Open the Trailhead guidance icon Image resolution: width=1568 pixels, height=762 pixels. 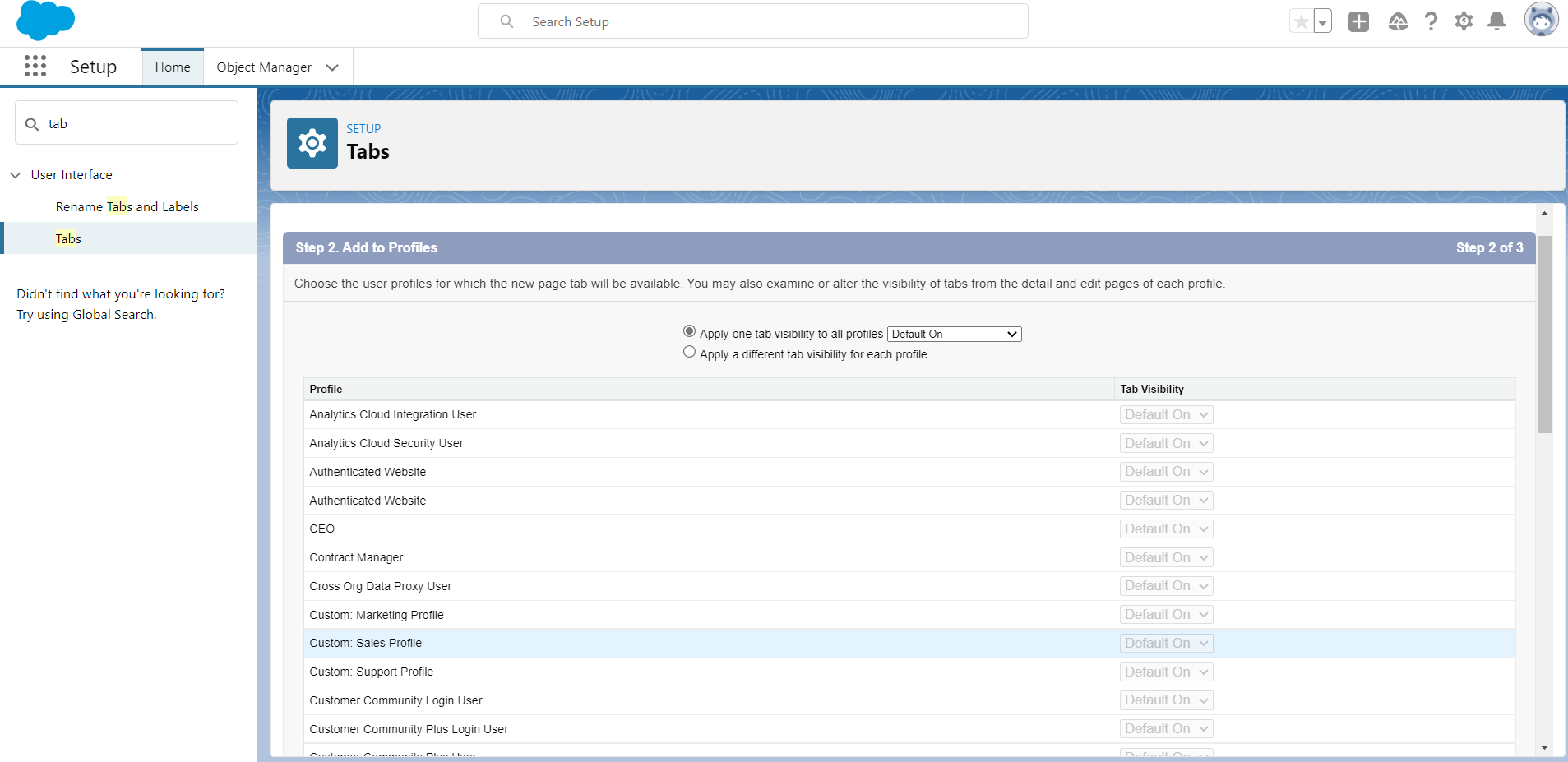[1398, 22]
